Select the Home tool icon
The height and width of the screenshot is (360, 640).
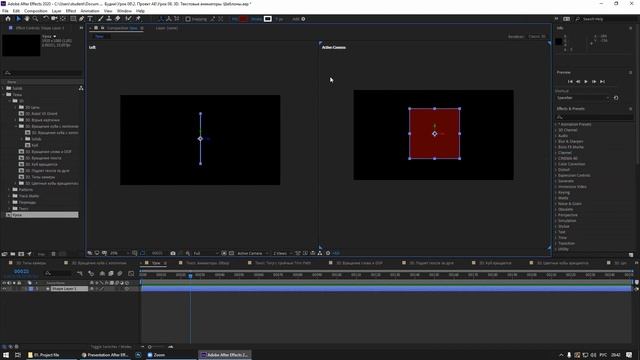pyautogui.click(x=8, y=19)
